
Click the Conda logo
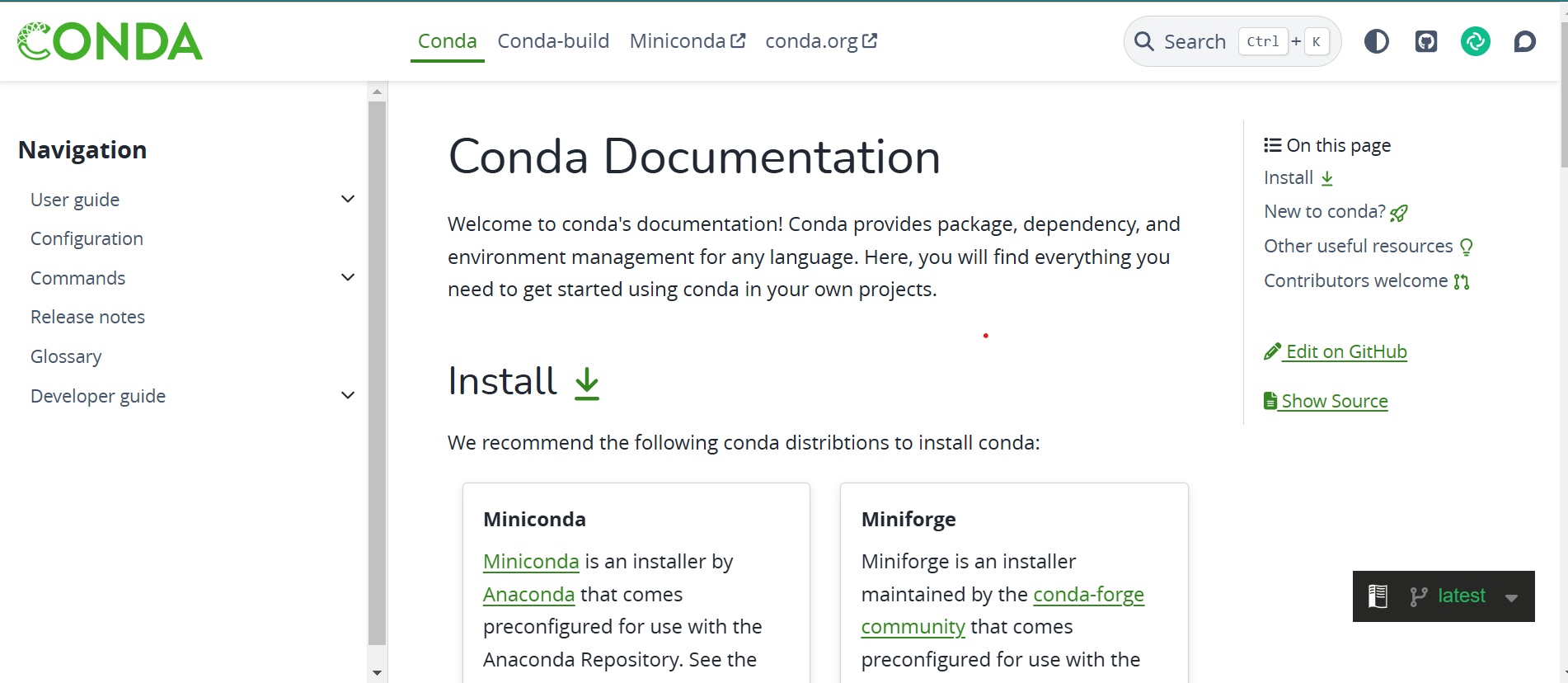pos(110,41)
